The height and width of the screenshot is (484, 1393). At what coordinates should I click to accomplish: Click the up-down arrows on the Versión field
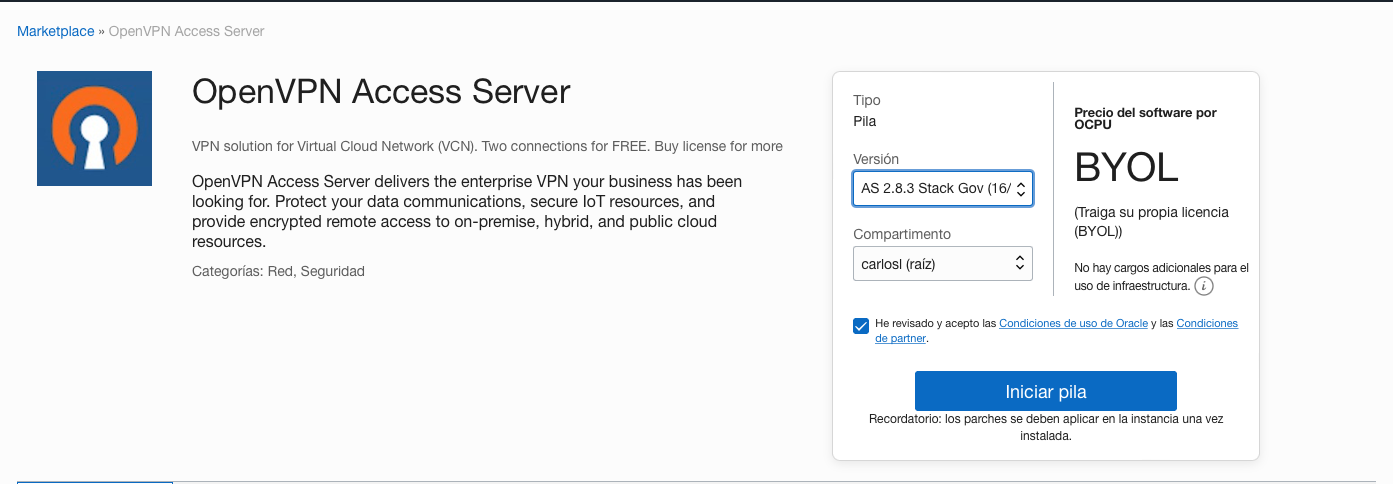pos(1020,188)
